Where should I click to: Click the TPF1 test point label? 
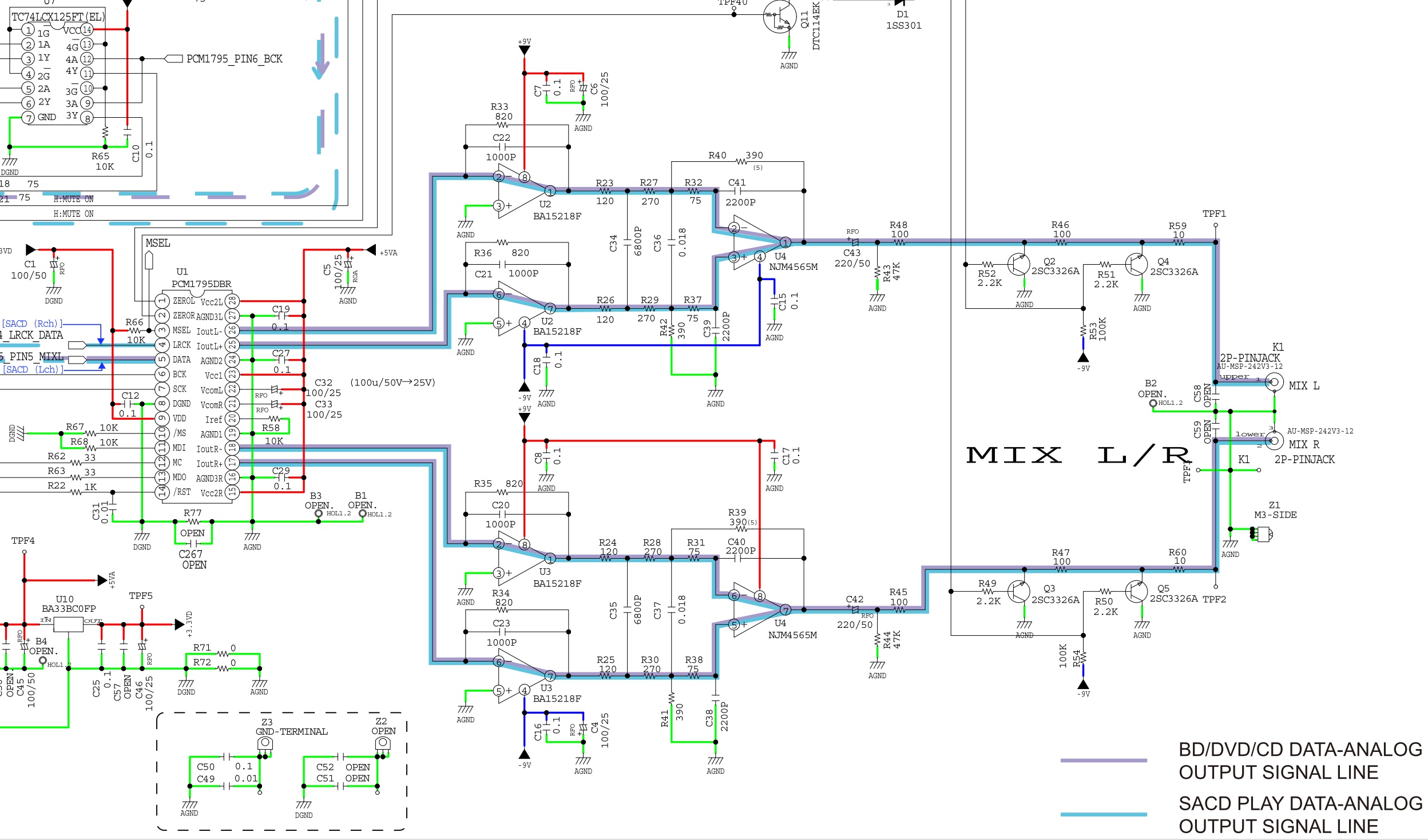1214,214
